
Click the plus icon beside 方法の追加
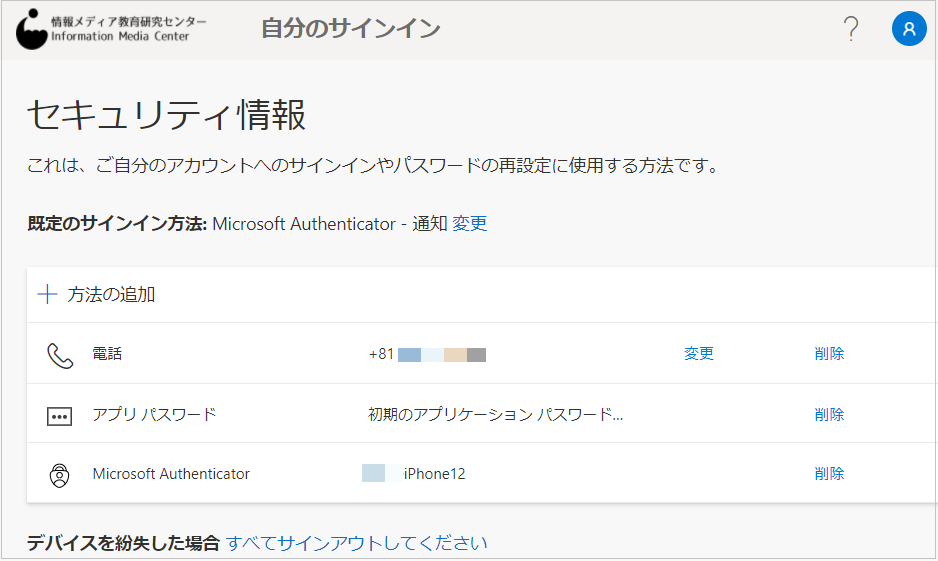coord(47,294)
